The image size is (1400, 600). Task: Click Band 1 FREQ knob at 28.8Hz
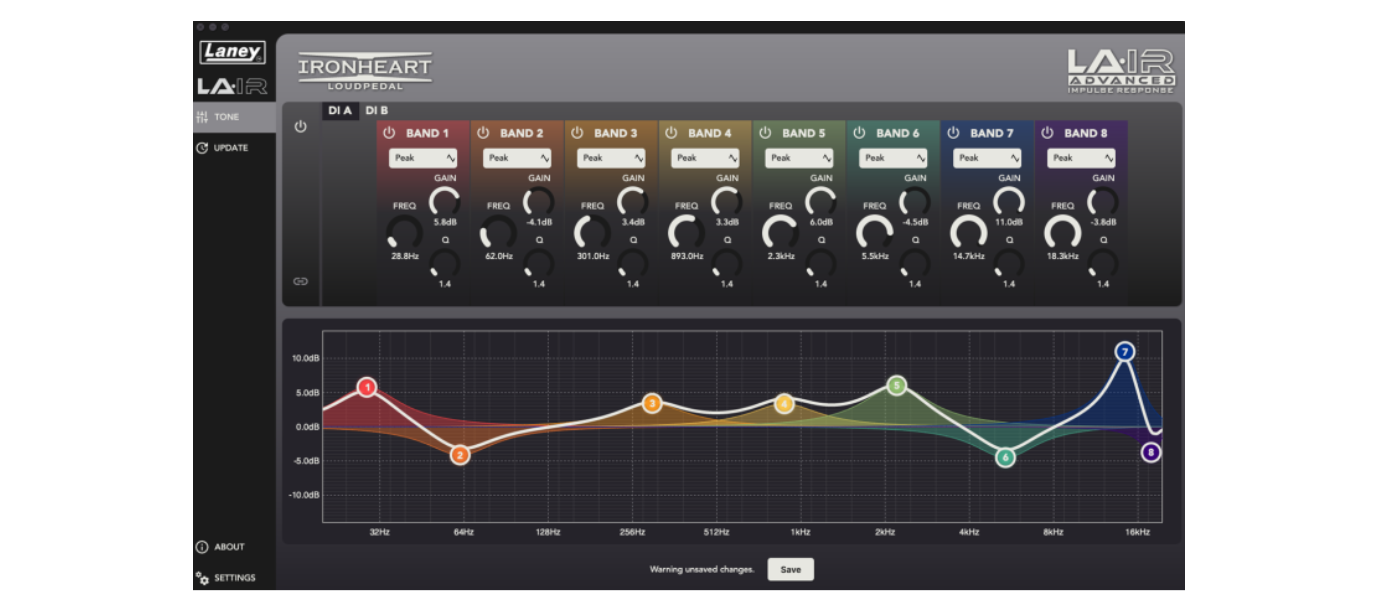pos(404,233)
